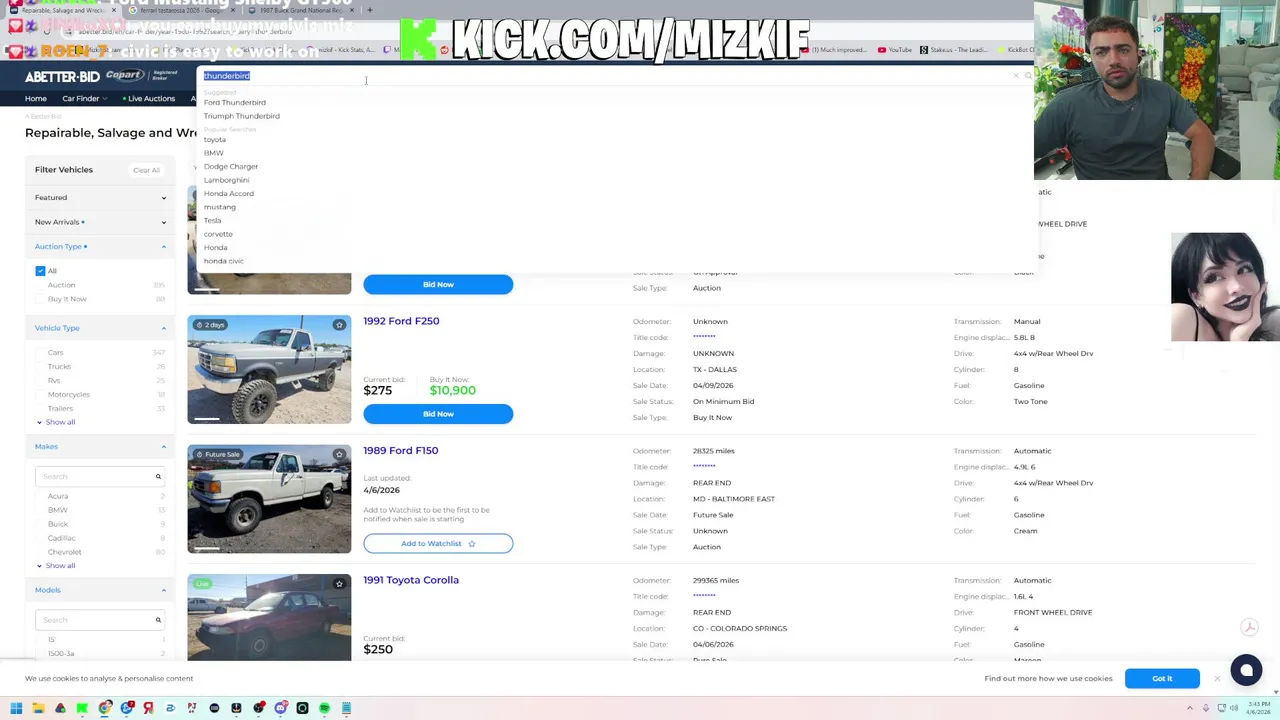The width and height of the screenshot is (1280, 720).
Task: Check the BMW make filter
Action: 40,510
